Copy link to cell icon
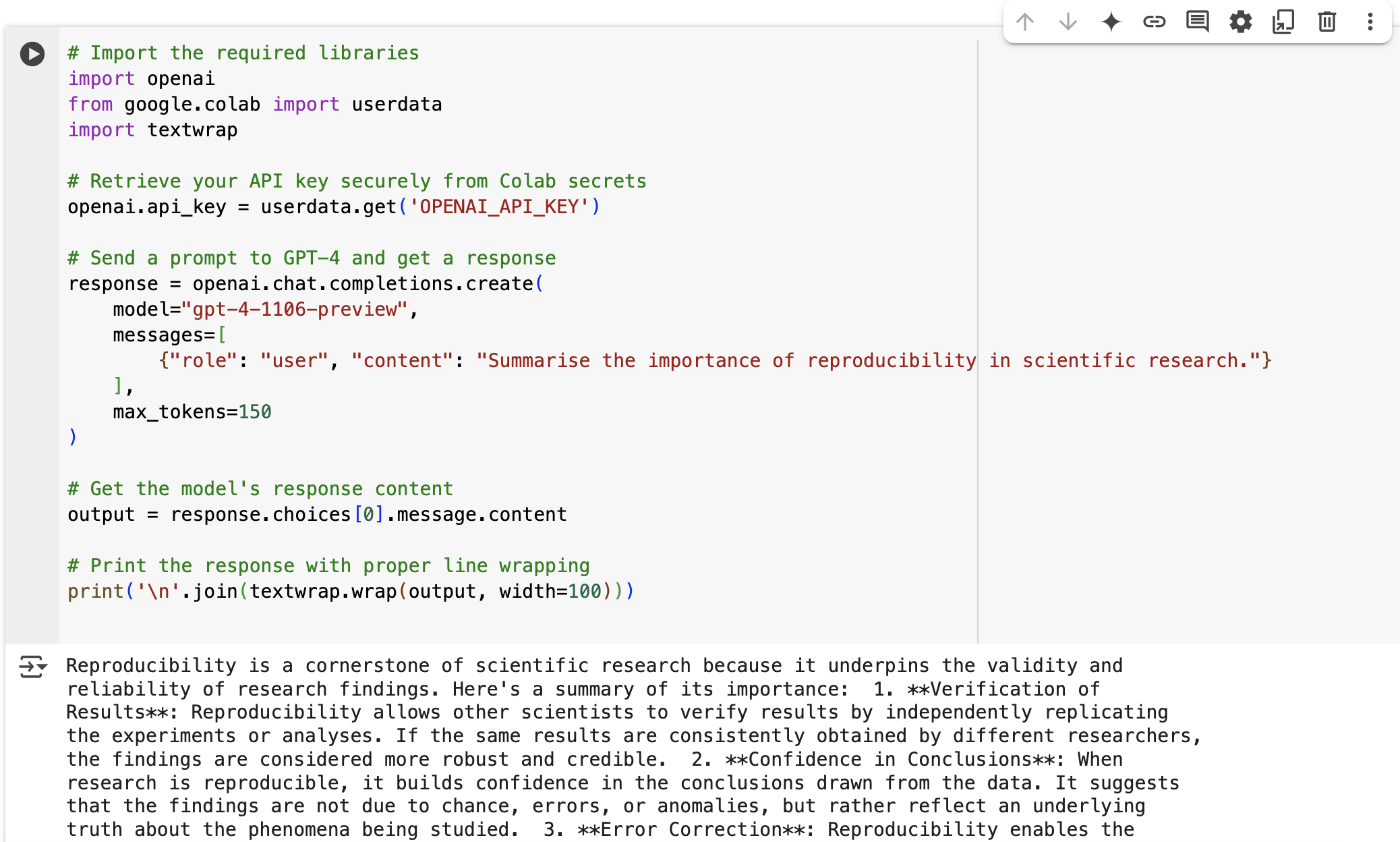This screenshot has height=842, width=1400. click(x=1154, y=22)
